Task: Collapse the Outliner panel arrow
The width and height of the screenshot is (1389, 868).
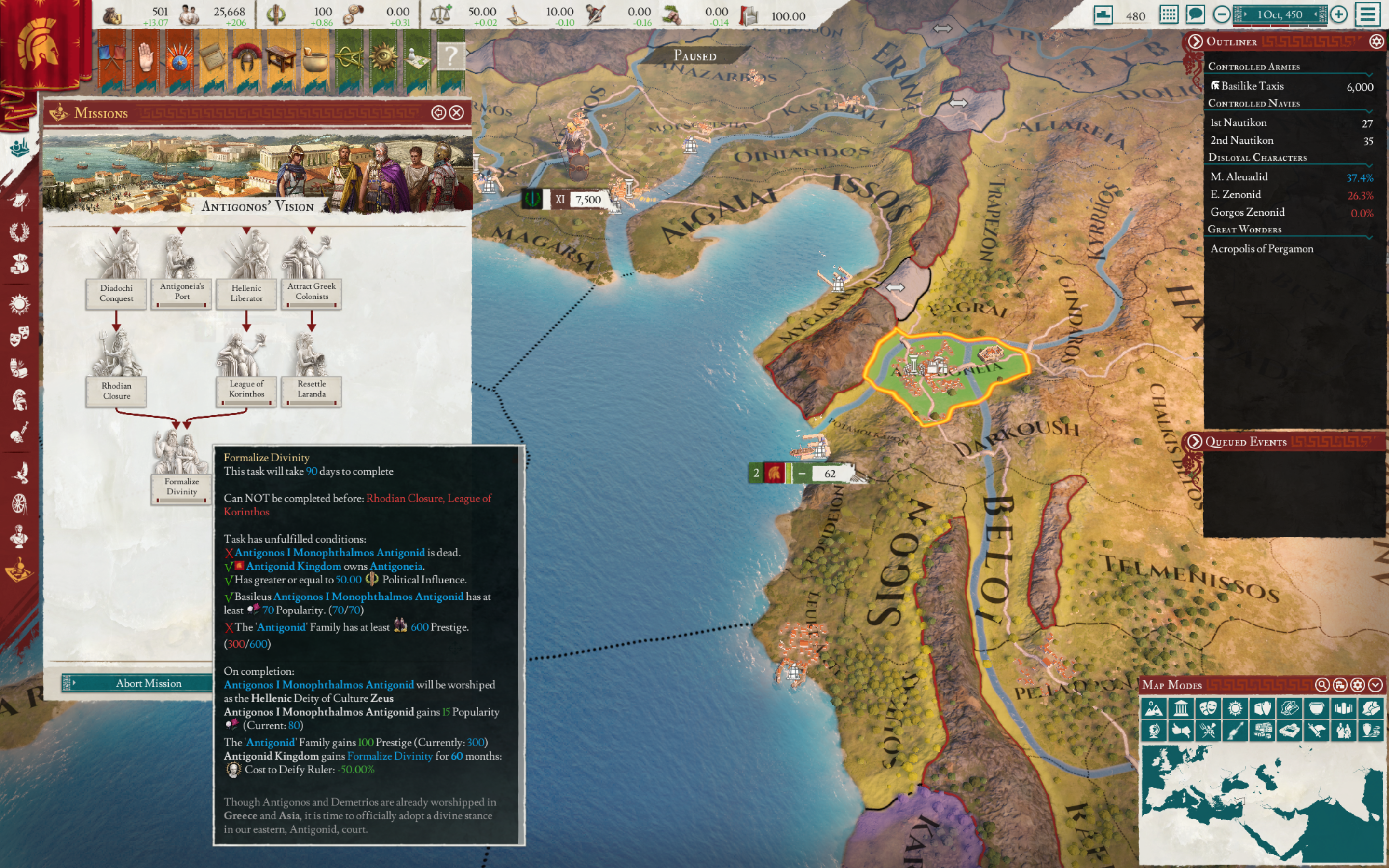Action: coord(1195,41)
